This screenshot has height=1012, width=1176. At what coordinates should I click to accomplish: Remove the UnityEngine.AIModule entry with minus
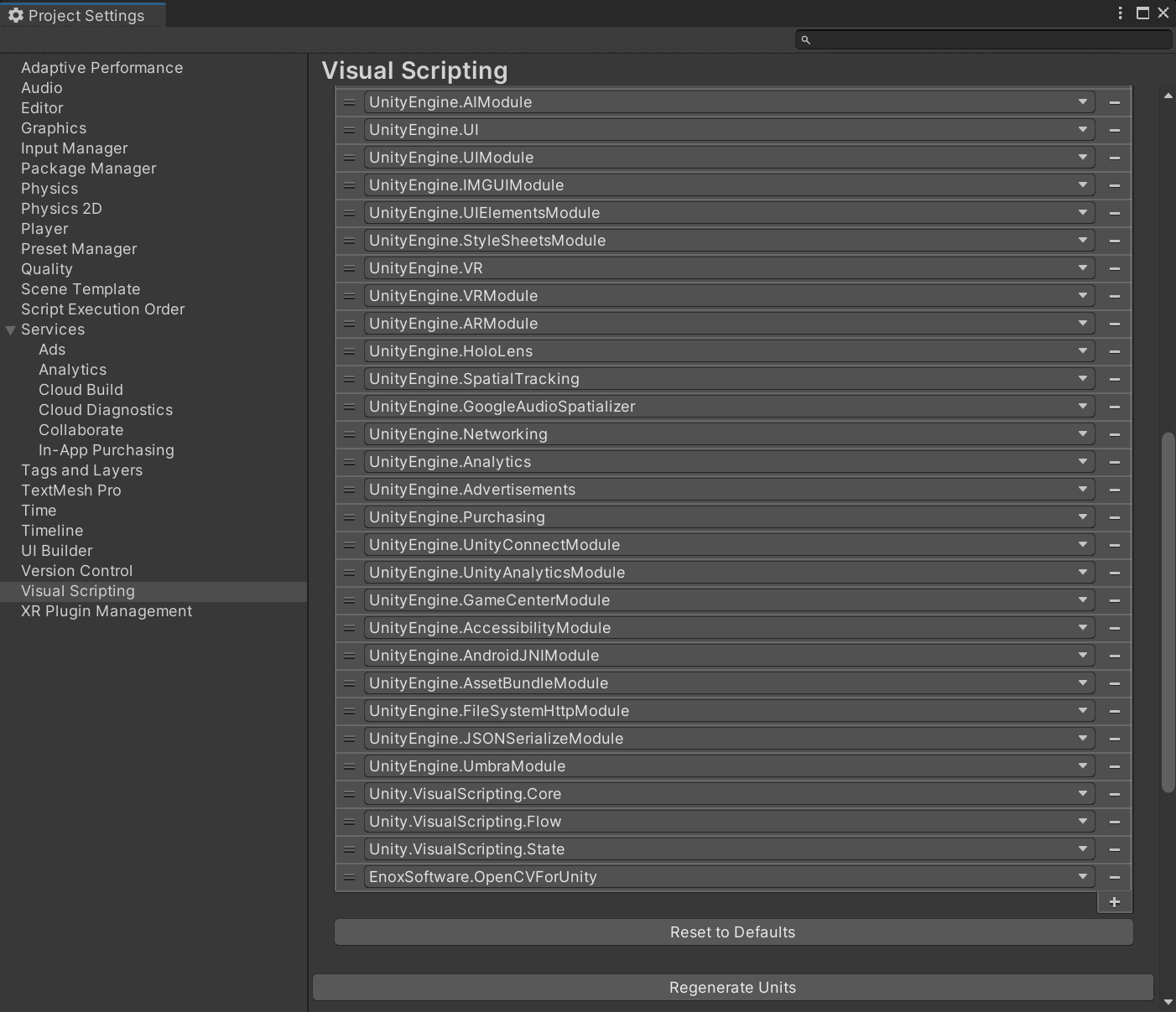[1115, 102]
